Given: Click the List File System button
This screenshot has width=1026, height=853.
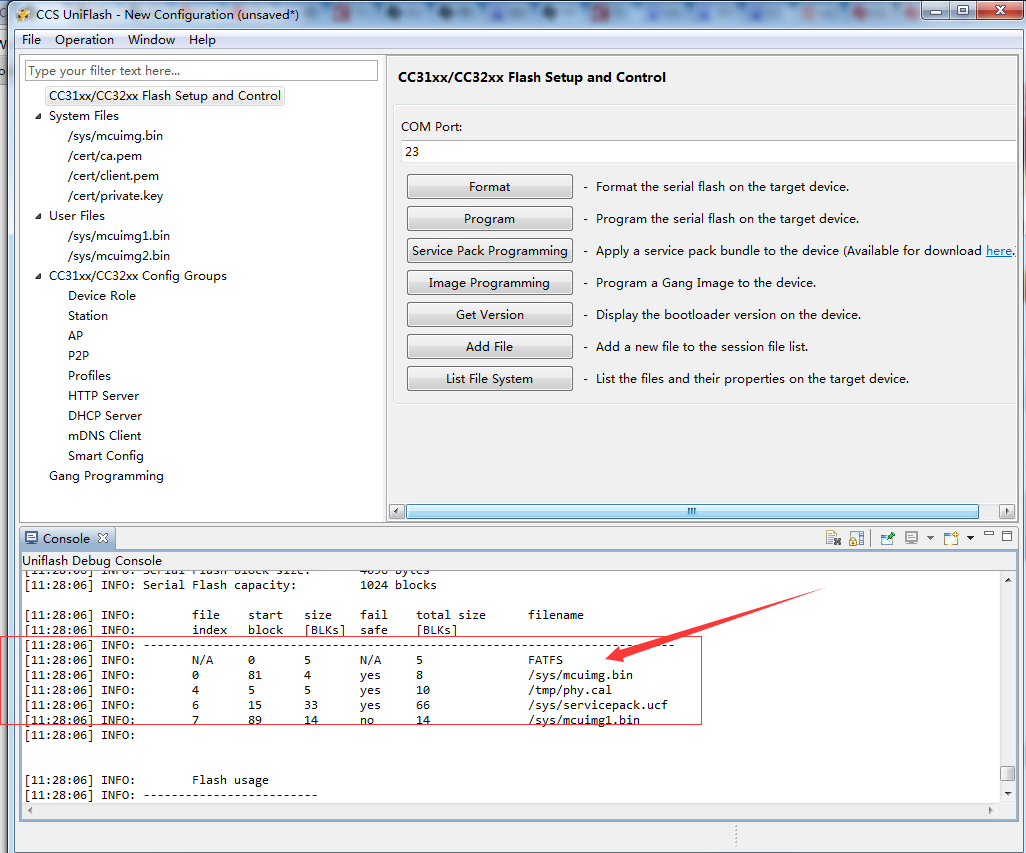Looking at the screenshot, I should point(489,379).
